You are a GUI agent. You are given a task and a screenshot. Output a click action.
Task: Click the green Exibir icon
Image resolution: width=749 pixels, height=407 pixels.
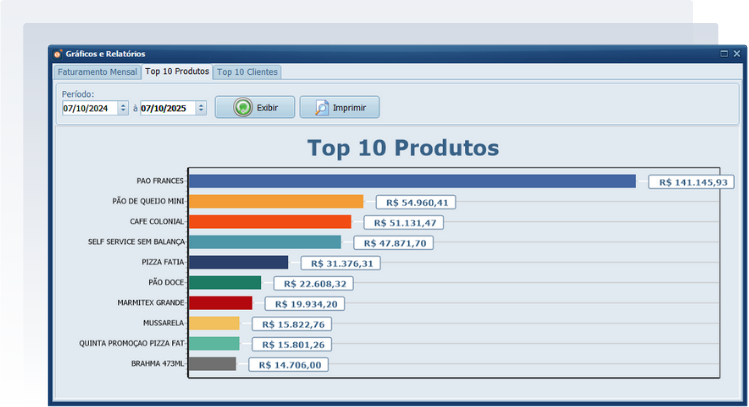tap(242, 107)
